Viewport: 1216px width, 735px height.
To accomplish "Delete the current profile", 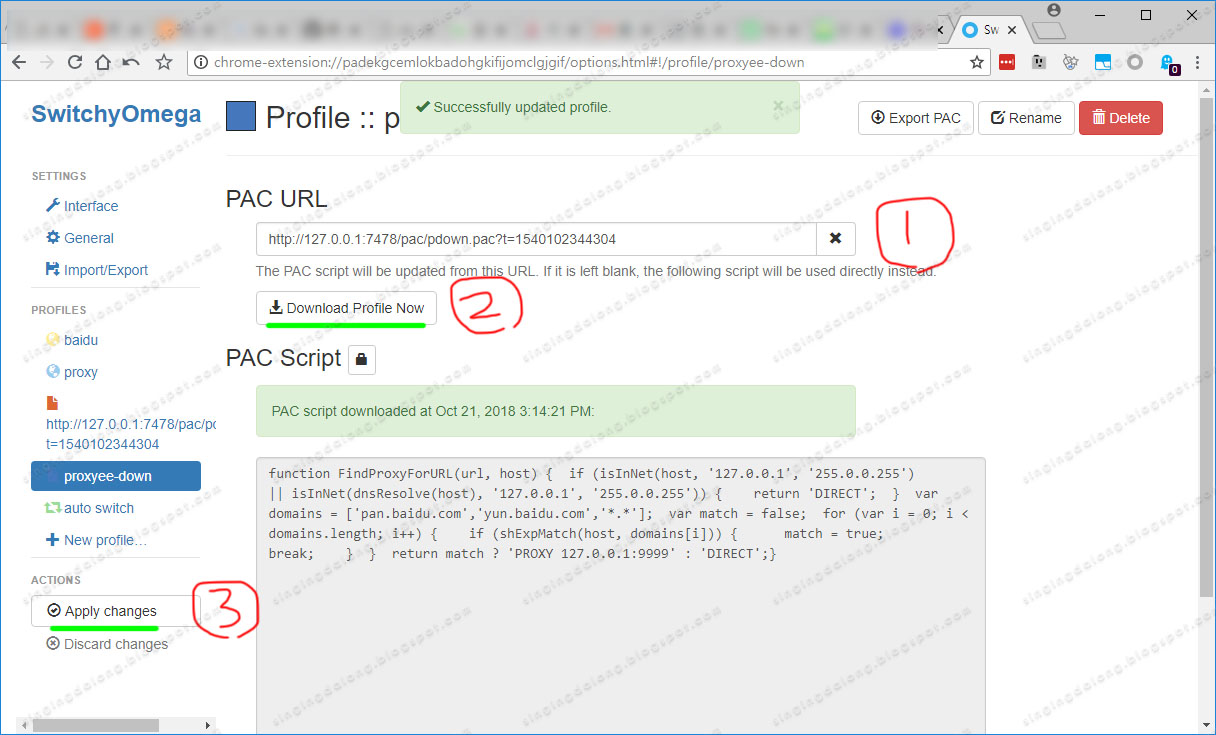I will pyautogui.click(x=1121, y=118).
